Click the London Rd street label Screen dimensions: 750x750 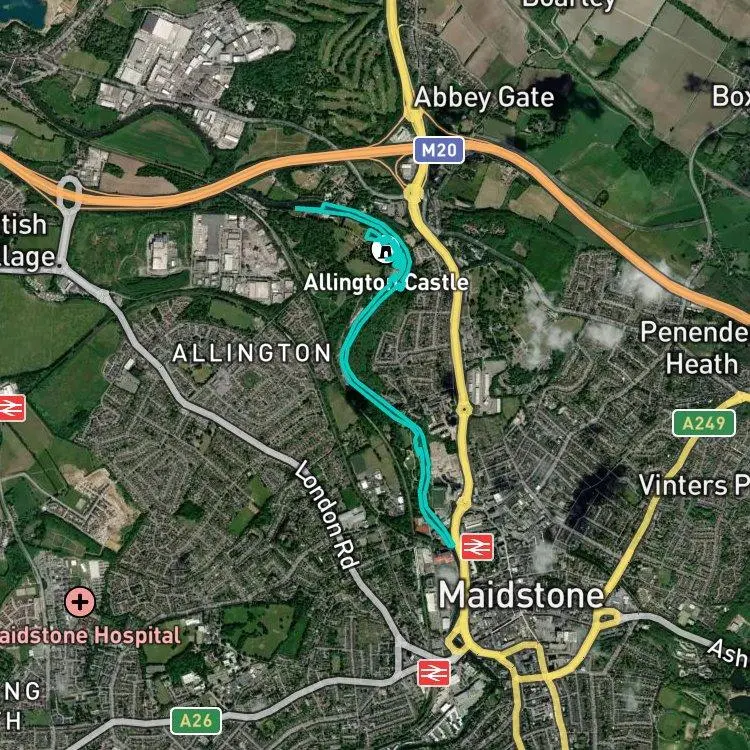[x=326, y=515]
